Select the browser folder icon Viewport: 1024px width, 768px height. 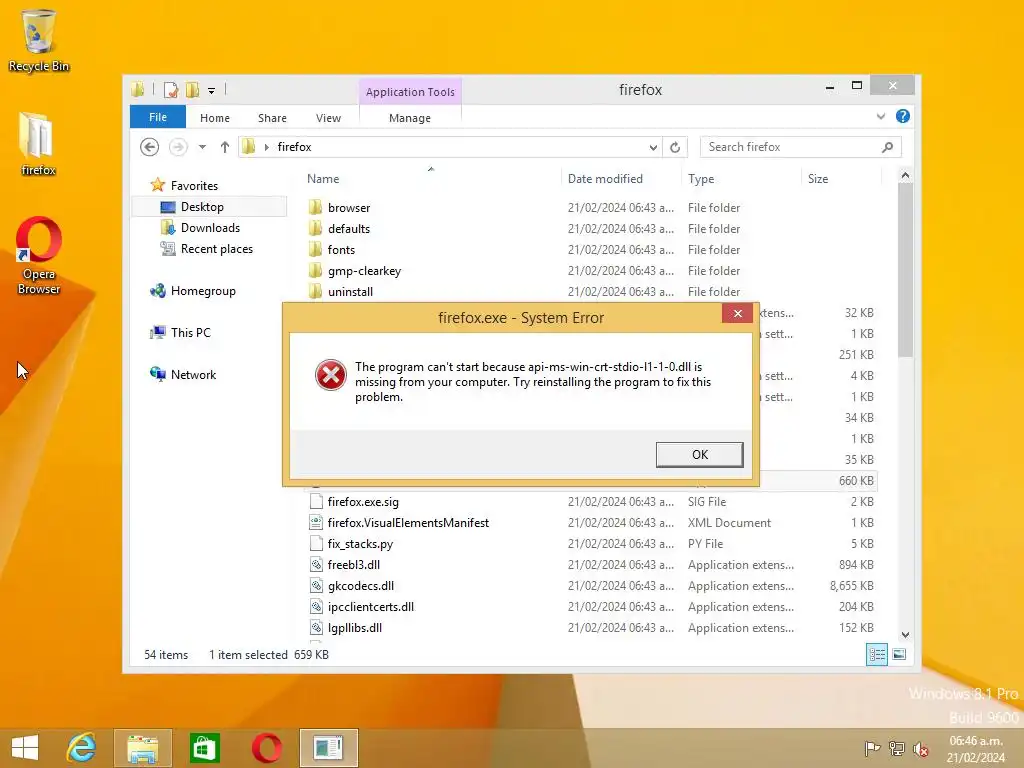(x=315, y=207)
